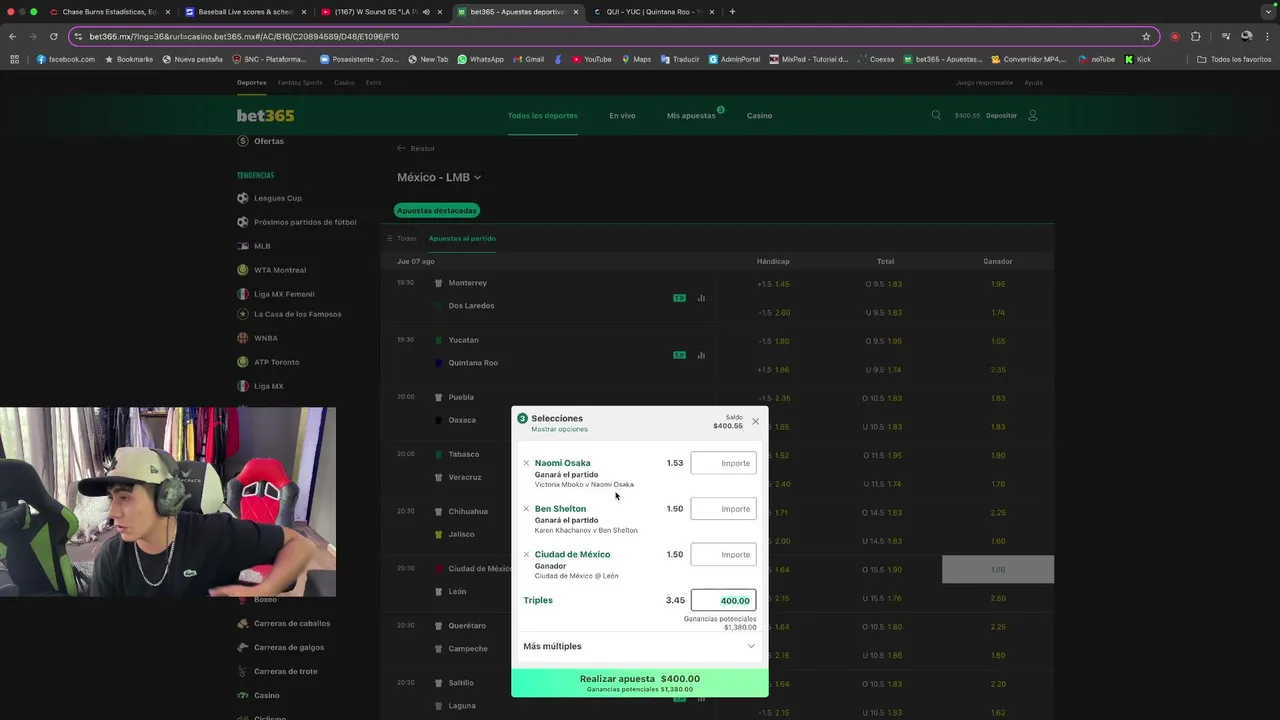Select Dos Laredos winner odds 1.74
This screenshot has height=720, width=1280.
tap(998, 313)
